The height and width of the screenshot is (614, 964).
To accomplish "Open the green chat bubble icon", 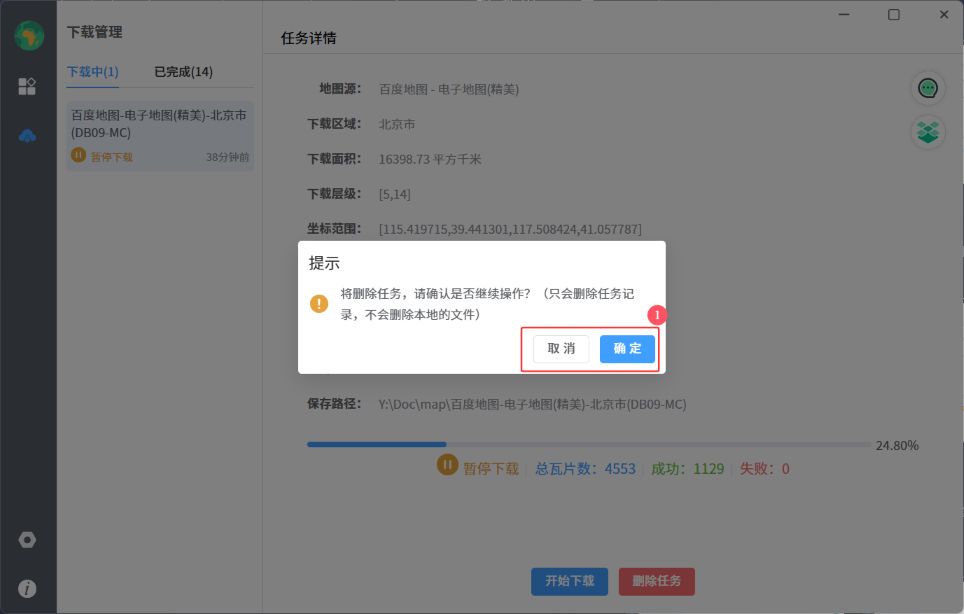I will coord(928,88).
